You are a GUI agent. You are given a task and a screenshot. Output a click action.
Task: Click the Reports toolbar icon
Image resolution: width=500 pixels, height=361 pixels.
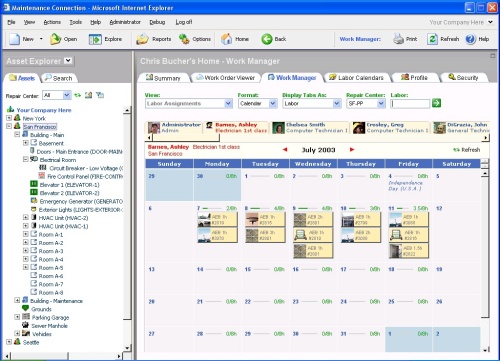[x=142, y=39]
